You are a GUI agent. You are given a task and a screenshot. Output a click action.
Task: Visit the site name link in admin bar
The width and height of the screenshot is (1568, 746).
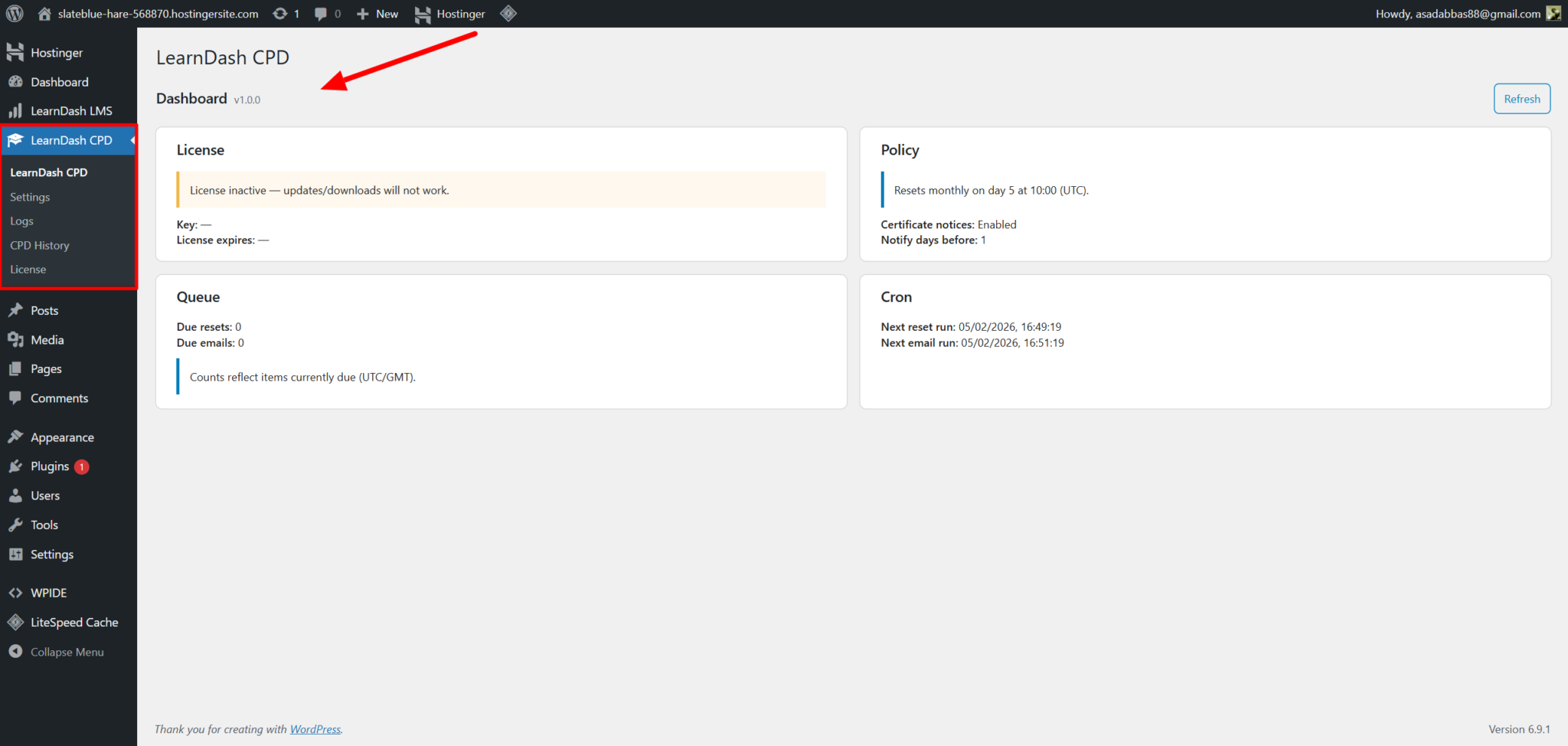[157, 14]
